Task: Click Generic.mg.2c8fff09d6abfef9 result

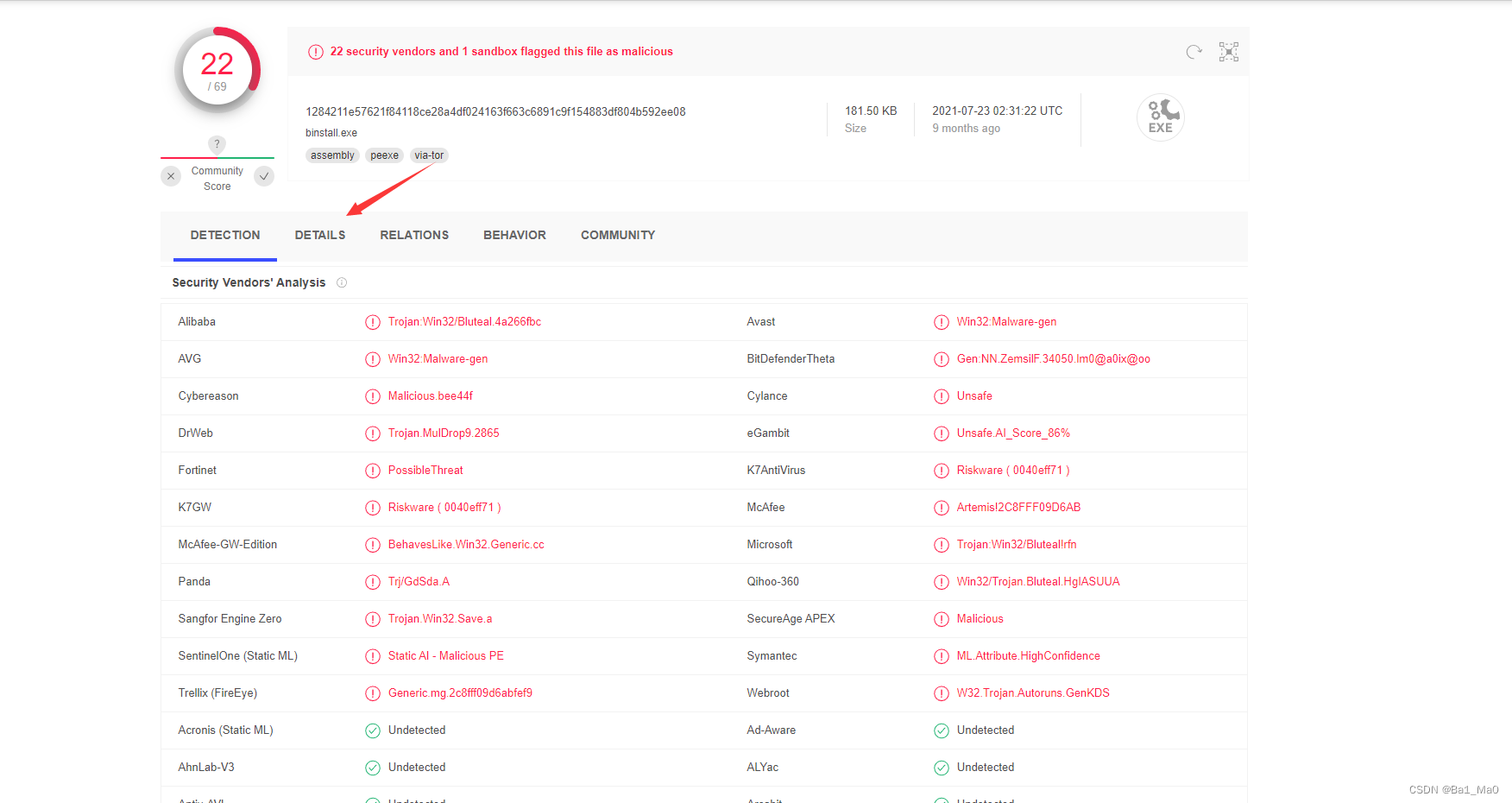Action: 460,692
